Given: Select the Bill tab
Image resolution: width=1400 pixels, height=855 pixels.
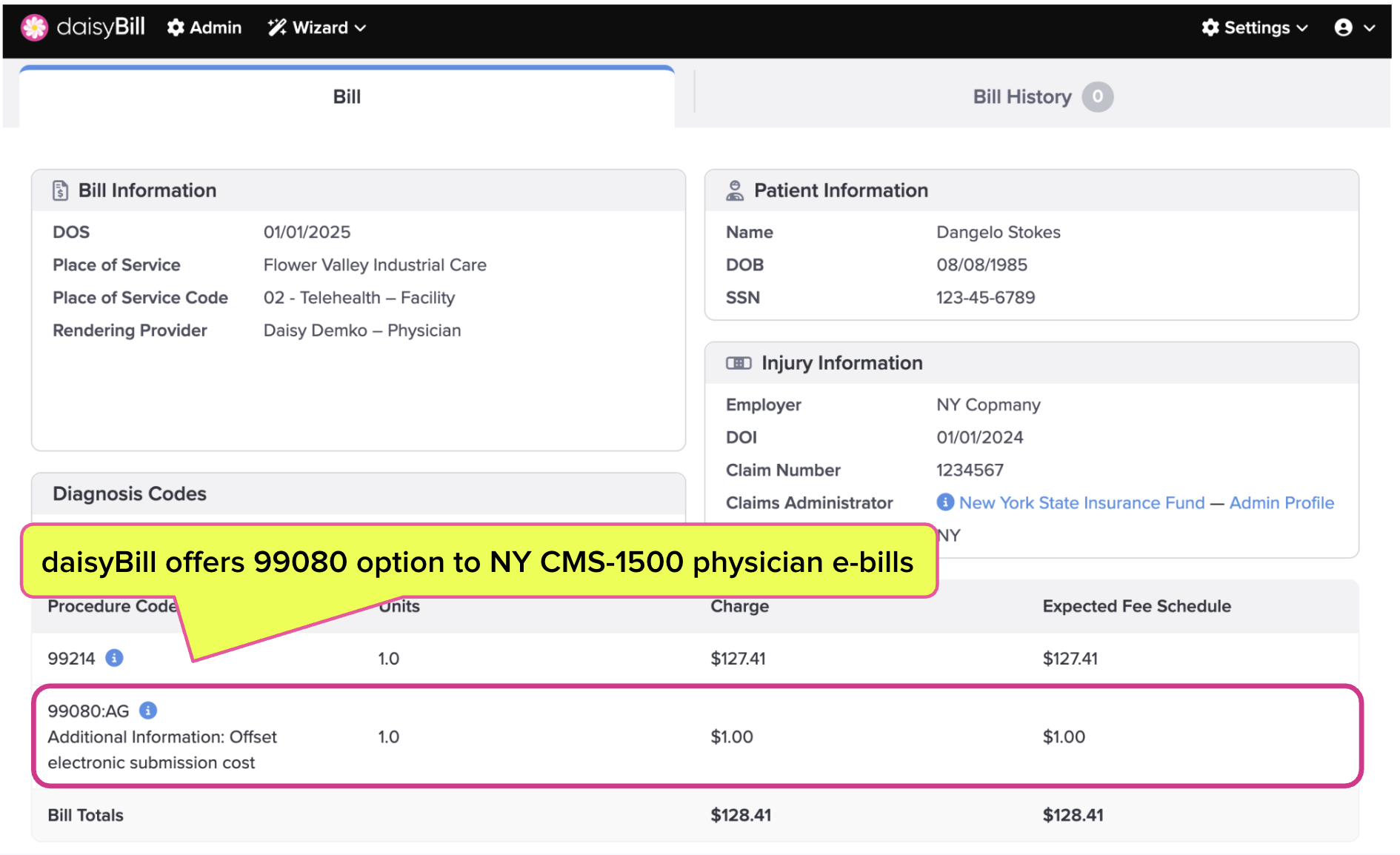Looking at the screenshot, I should pyautogui.click(x=347, y=97).
